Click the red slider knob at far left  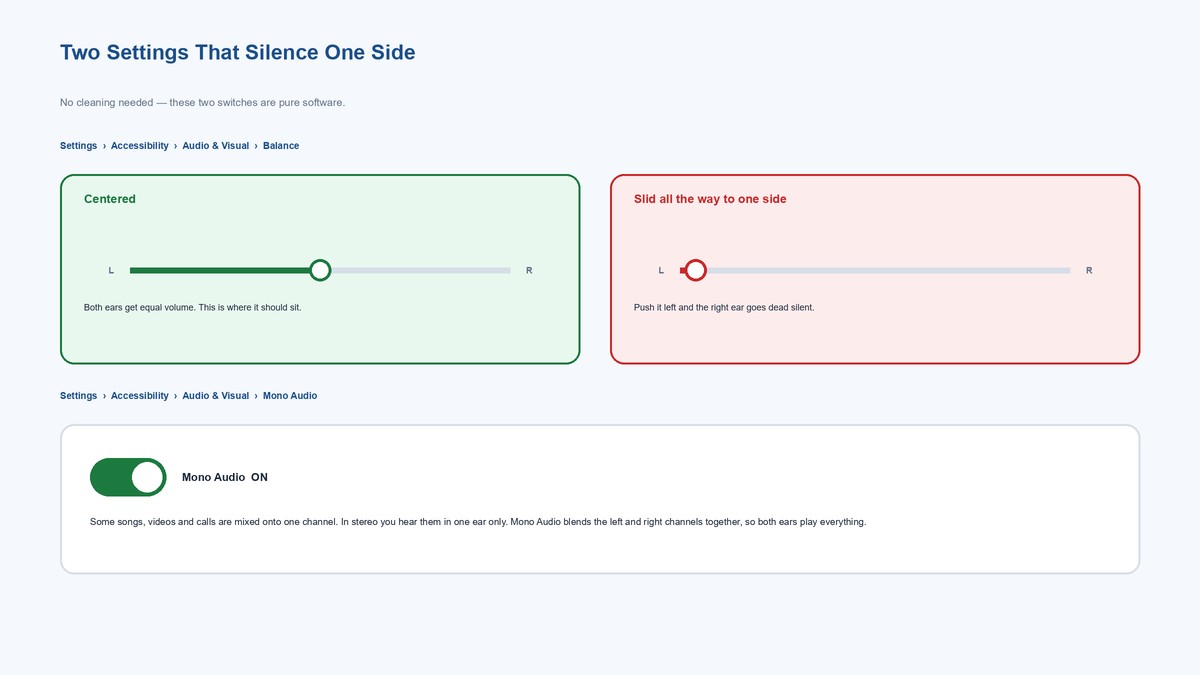coord(696,270)
